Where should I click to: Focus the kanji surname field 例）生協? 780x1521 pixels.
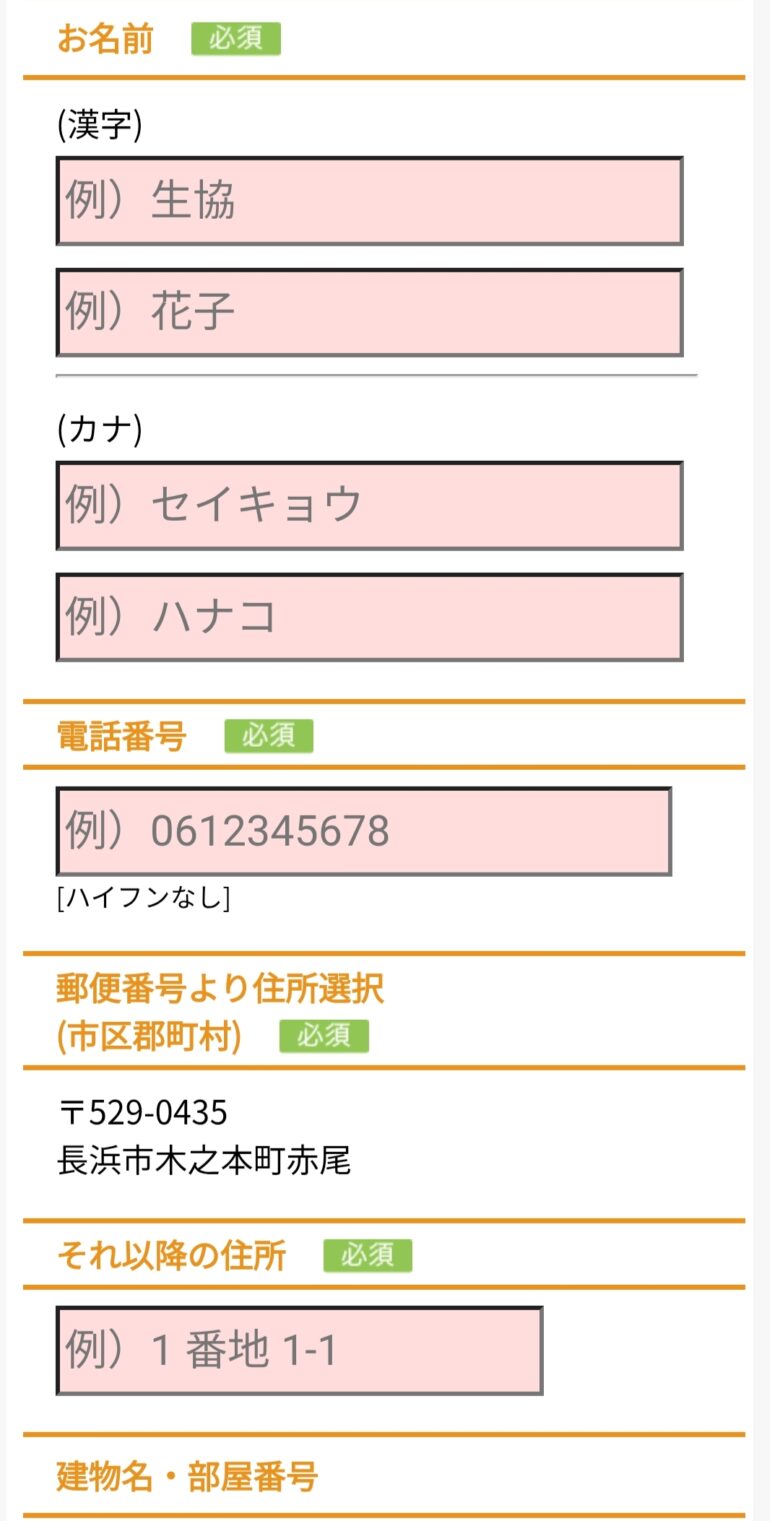point(369,201)
